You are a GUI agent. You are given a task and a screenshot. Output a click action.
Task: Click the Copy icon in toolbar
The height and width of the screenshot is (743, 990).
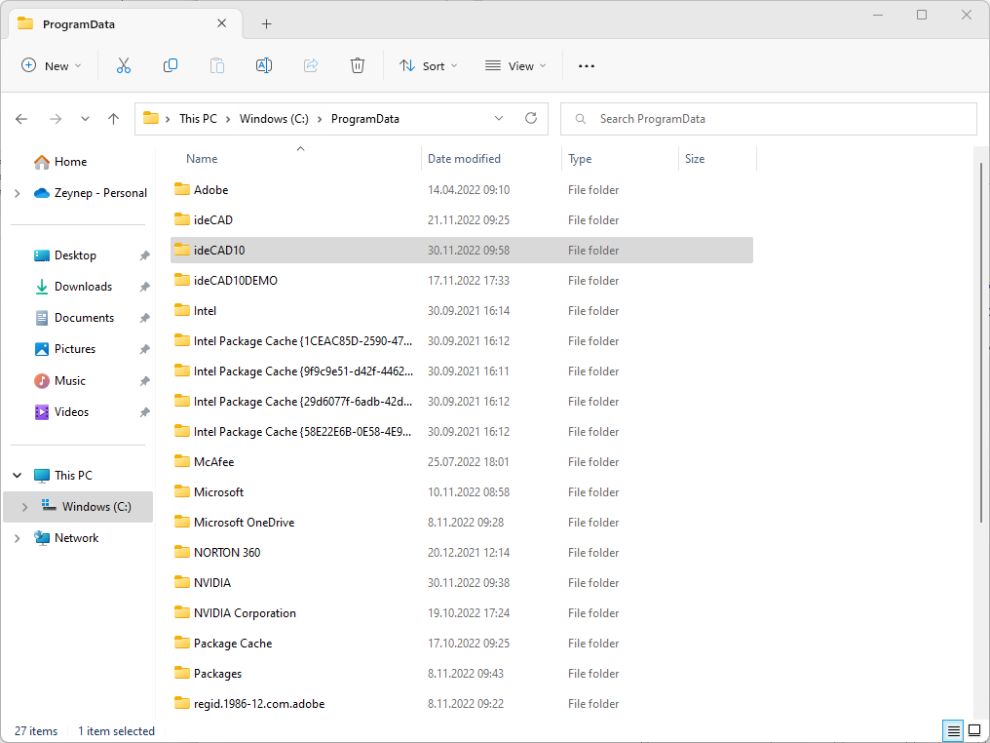(x=170, y=66)
